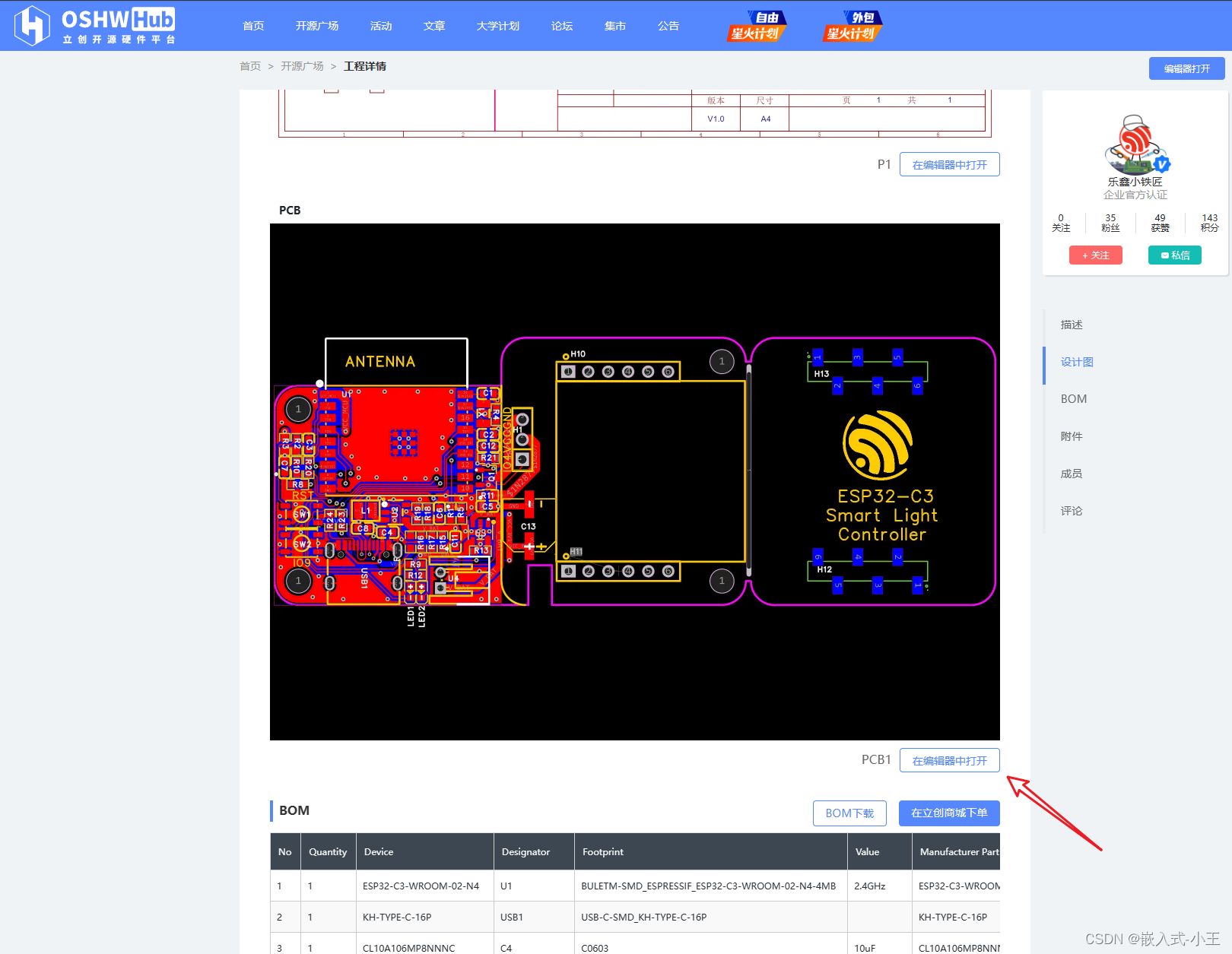This screenshot has width=1232, height=954.
Task: Click the Manufacturer Part column header
Action: pyautogui.click(x=957, y=851)
